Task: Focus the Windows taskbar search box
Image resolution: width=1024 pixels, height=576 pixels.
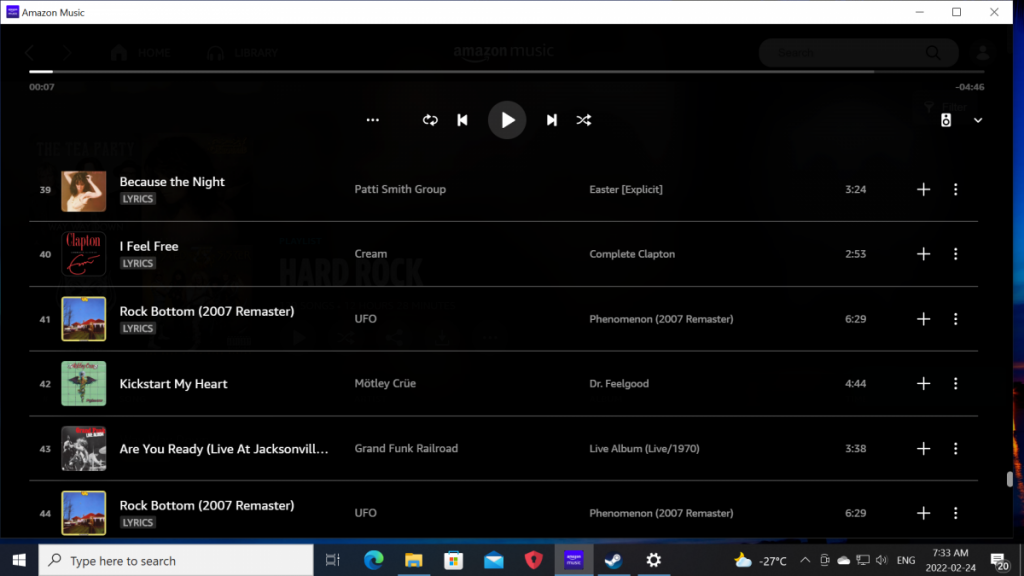Action: 176,560
